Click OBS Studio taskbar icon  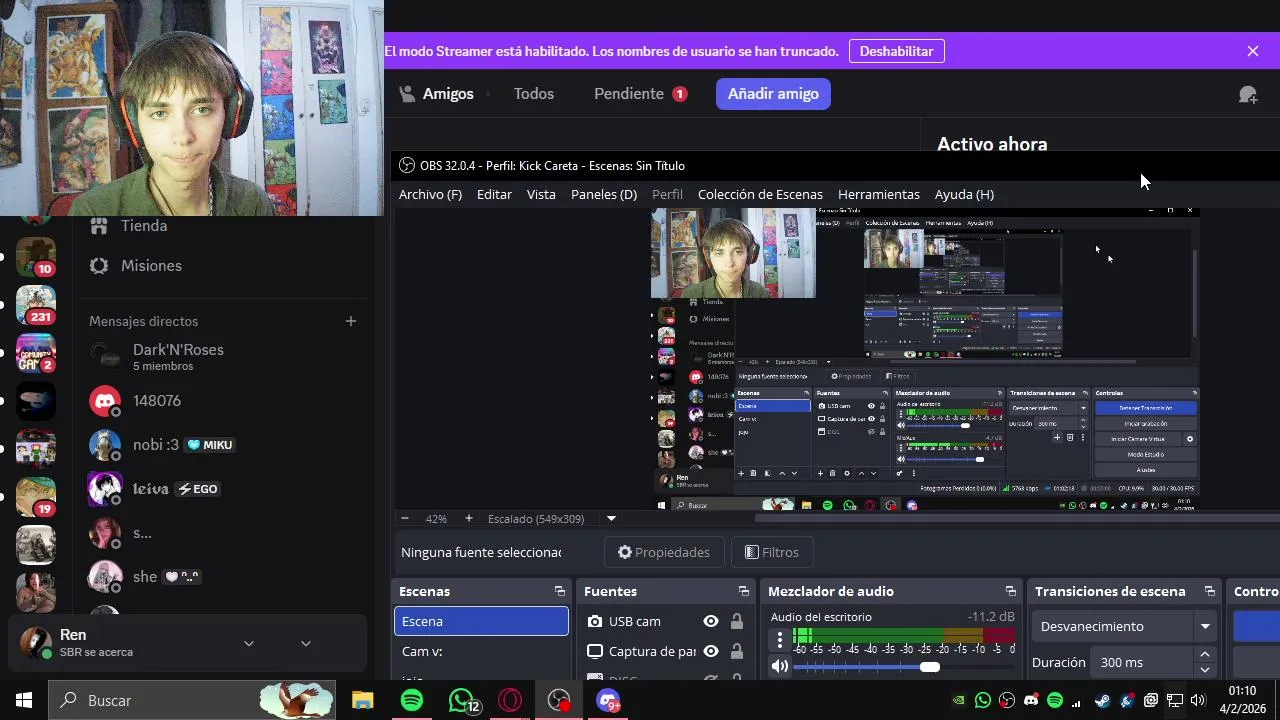point(559,701)
